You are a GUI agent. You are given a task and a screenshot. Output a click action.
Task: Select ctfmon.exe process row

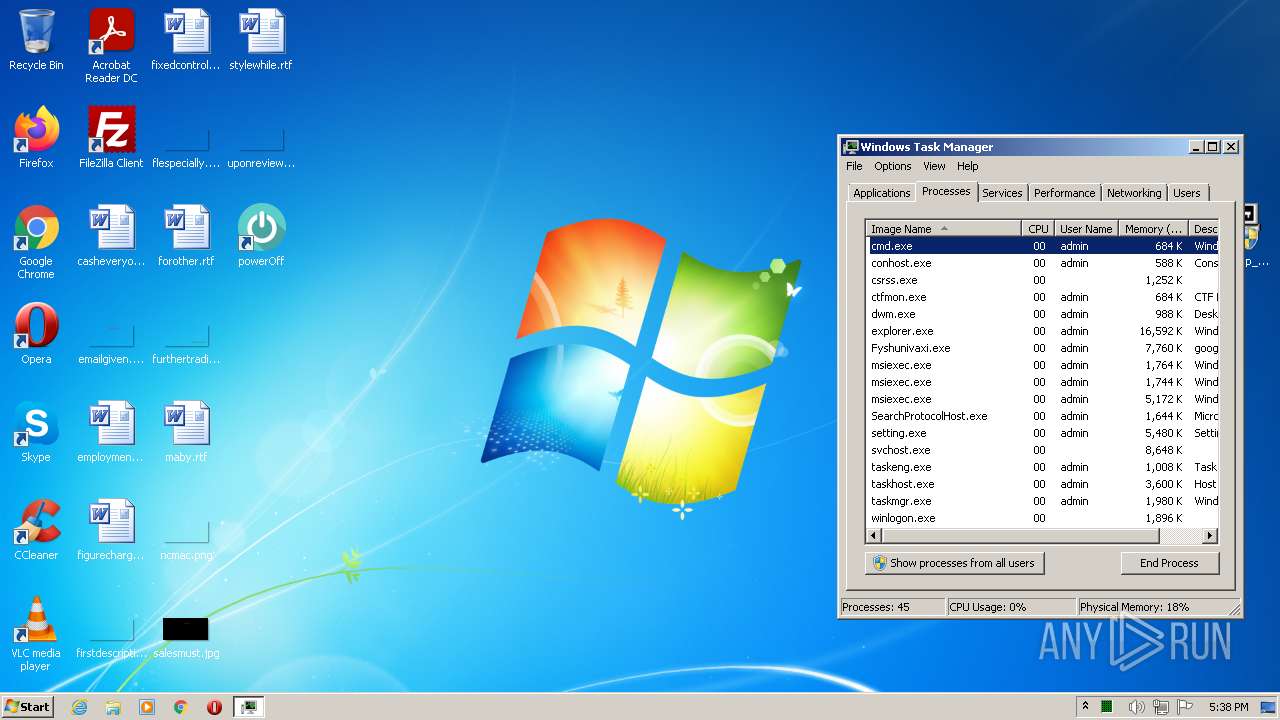1042,297
